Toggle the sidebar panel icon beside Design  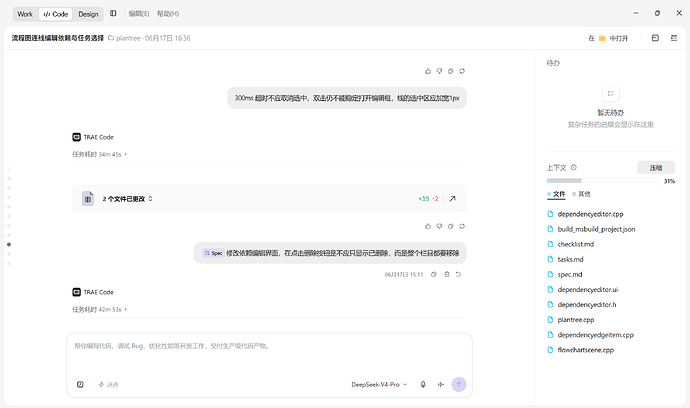[x=113, y=14]
